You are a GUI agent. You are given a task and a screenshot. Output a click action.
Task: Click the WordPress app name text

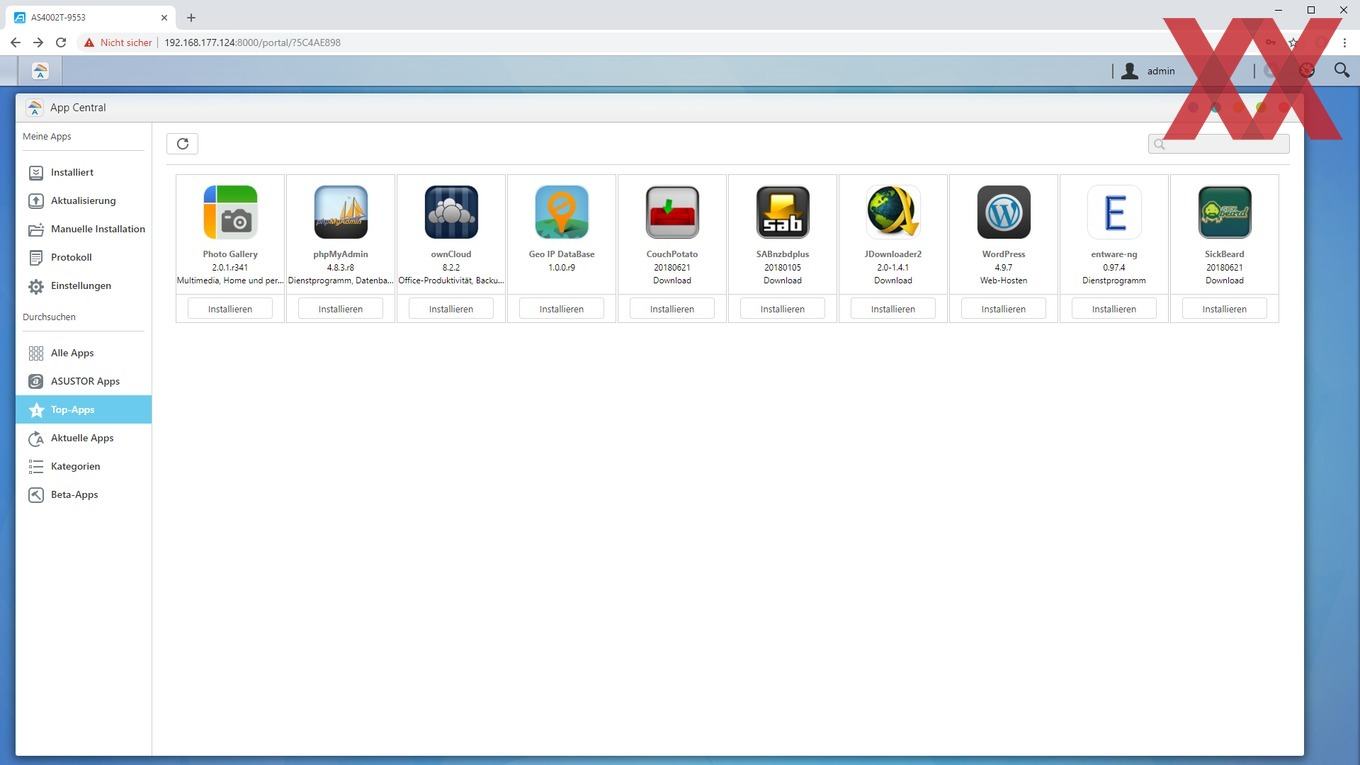1004,254
